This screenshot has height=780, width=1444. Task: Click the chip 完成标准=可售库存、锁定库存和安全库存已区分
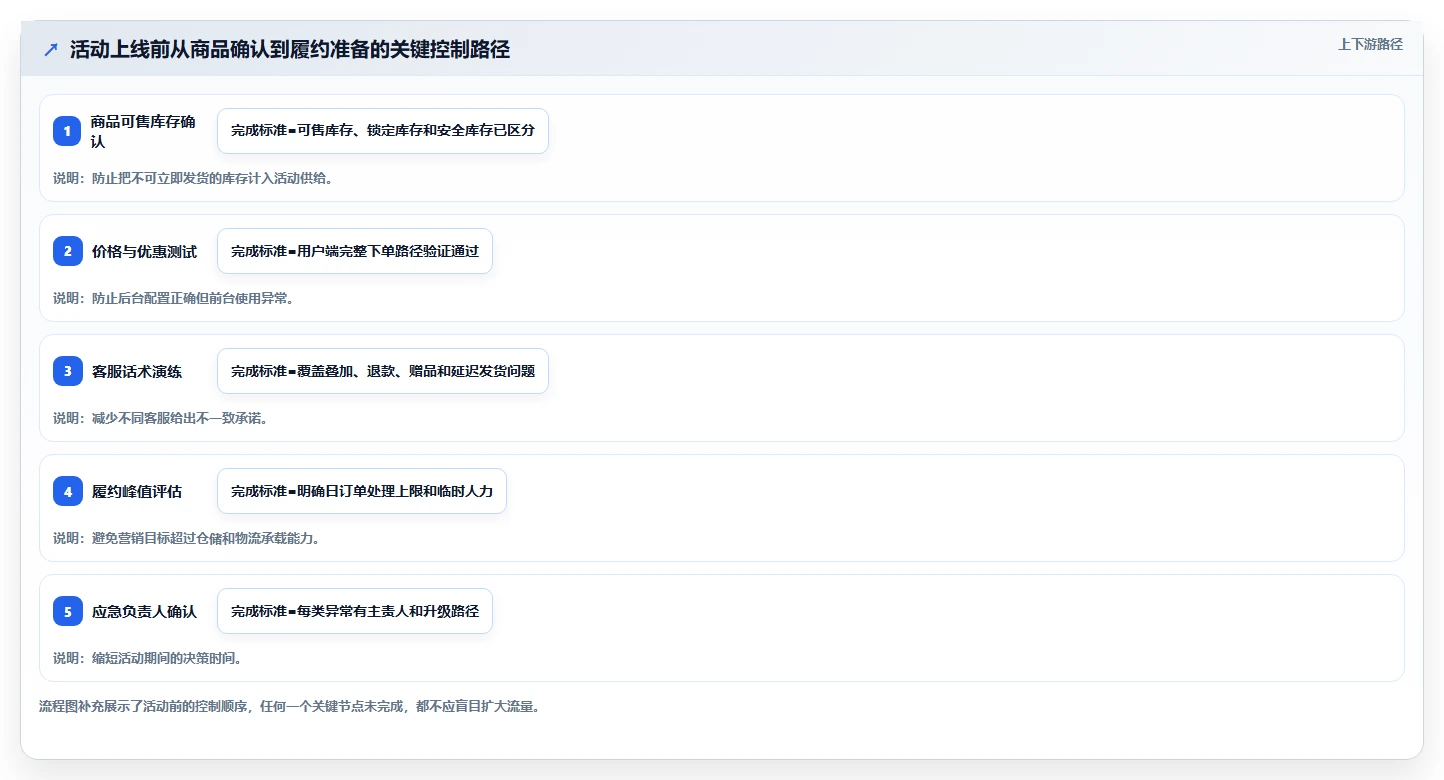pyautogui.click(x=383, y=131)
